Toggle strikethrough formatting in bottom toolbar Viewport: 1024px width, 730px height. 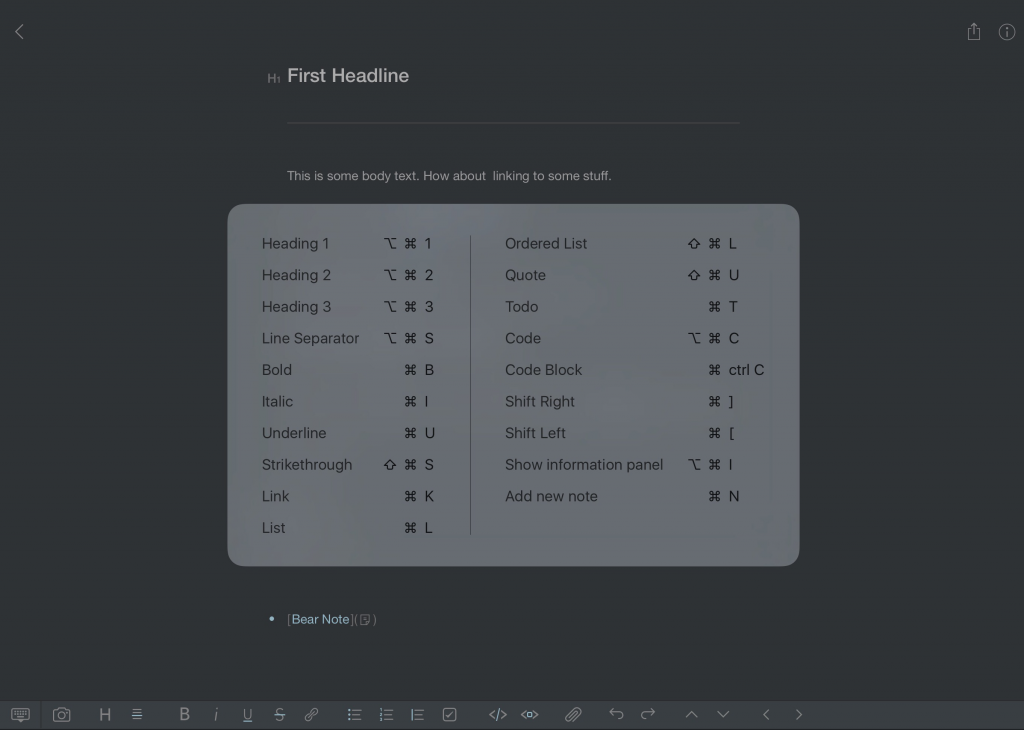click(x=280, y=714)
